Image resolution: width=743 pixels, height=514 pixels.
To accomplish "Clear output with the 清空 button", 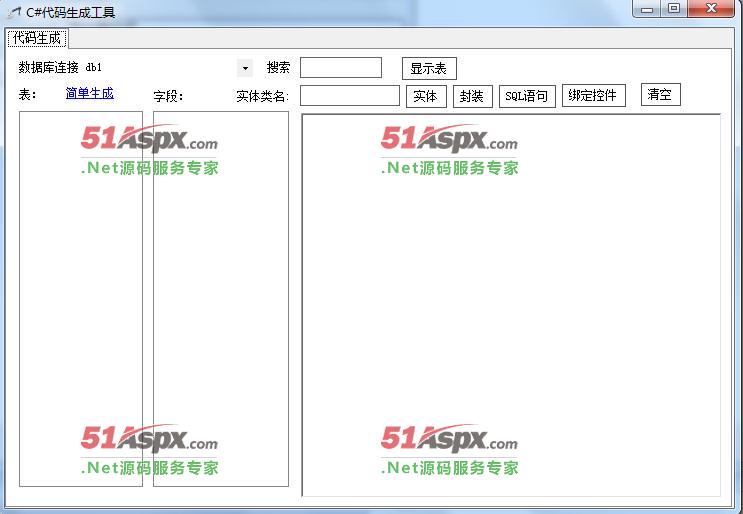I will [661, 95].
